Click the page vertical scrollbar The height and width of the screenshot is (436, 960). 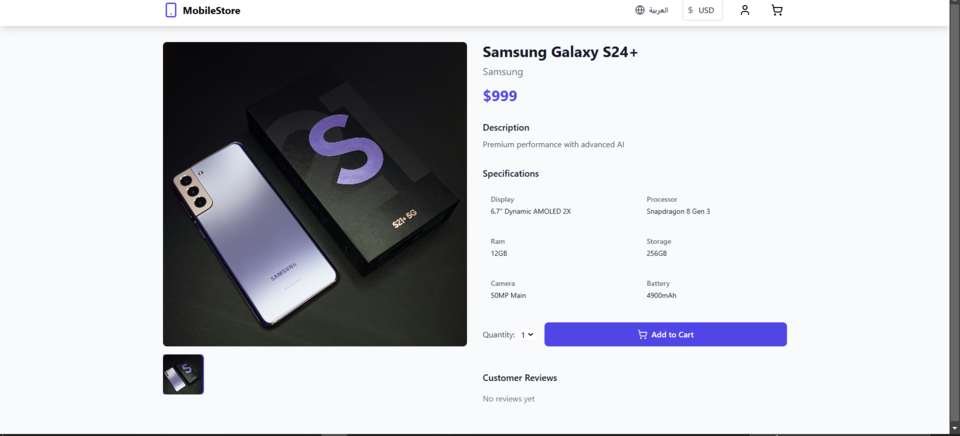[954, 217]
